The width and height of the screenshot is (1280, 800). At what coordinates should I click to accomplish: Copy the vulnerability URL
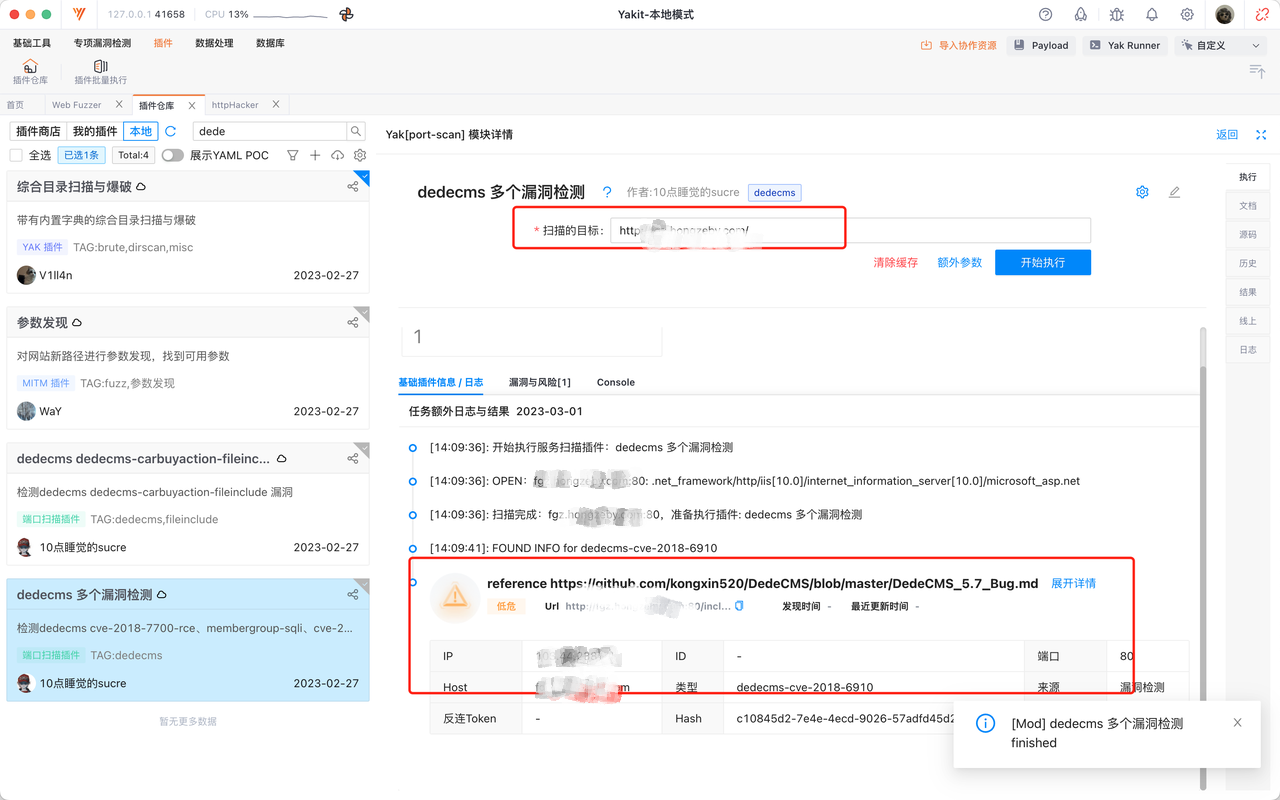[x=739, y=606]
